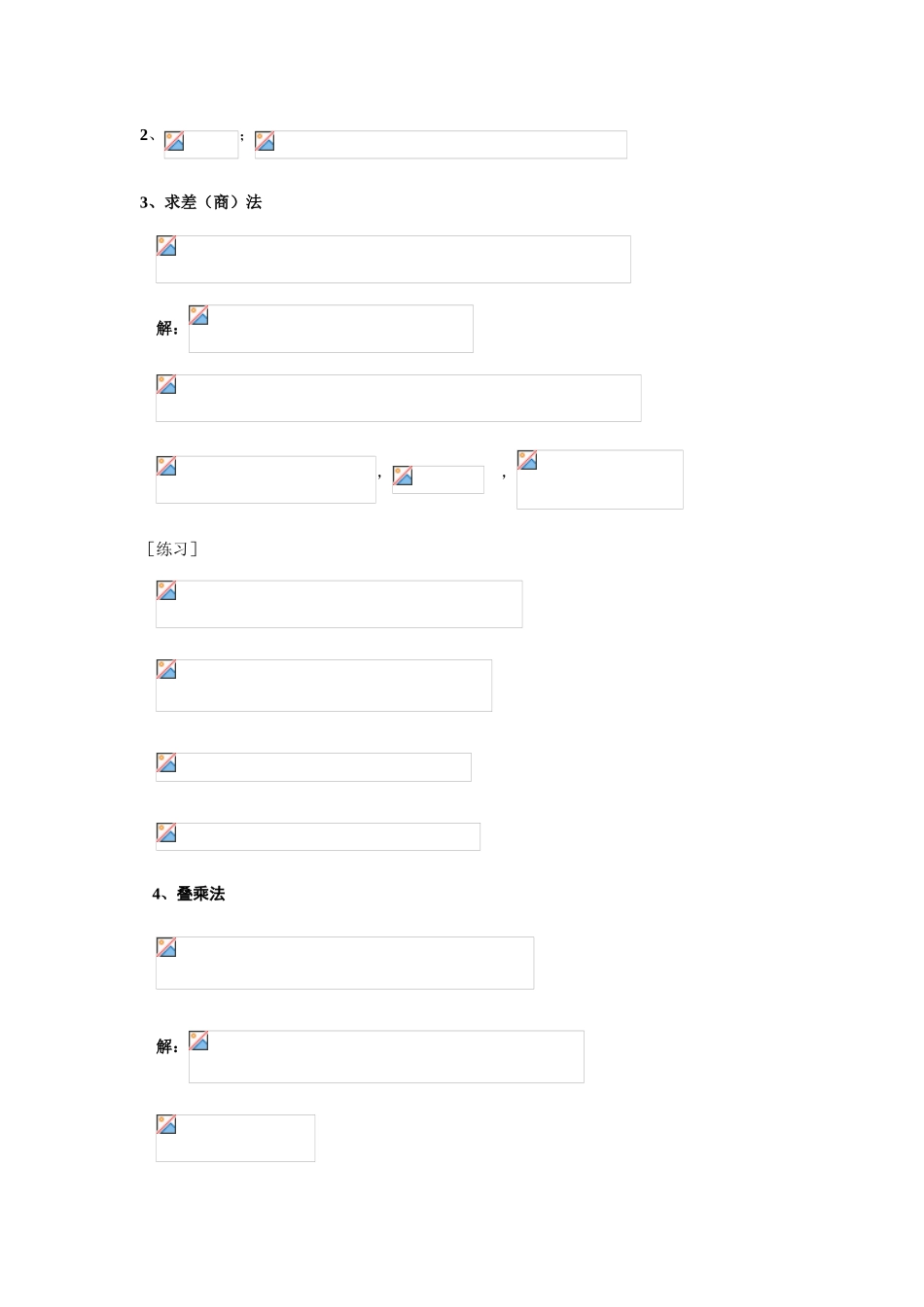This screenshot has width=924, height=1307.
Task: Click the last image placeholder at the page bottom
Action: coord(234,1138)
